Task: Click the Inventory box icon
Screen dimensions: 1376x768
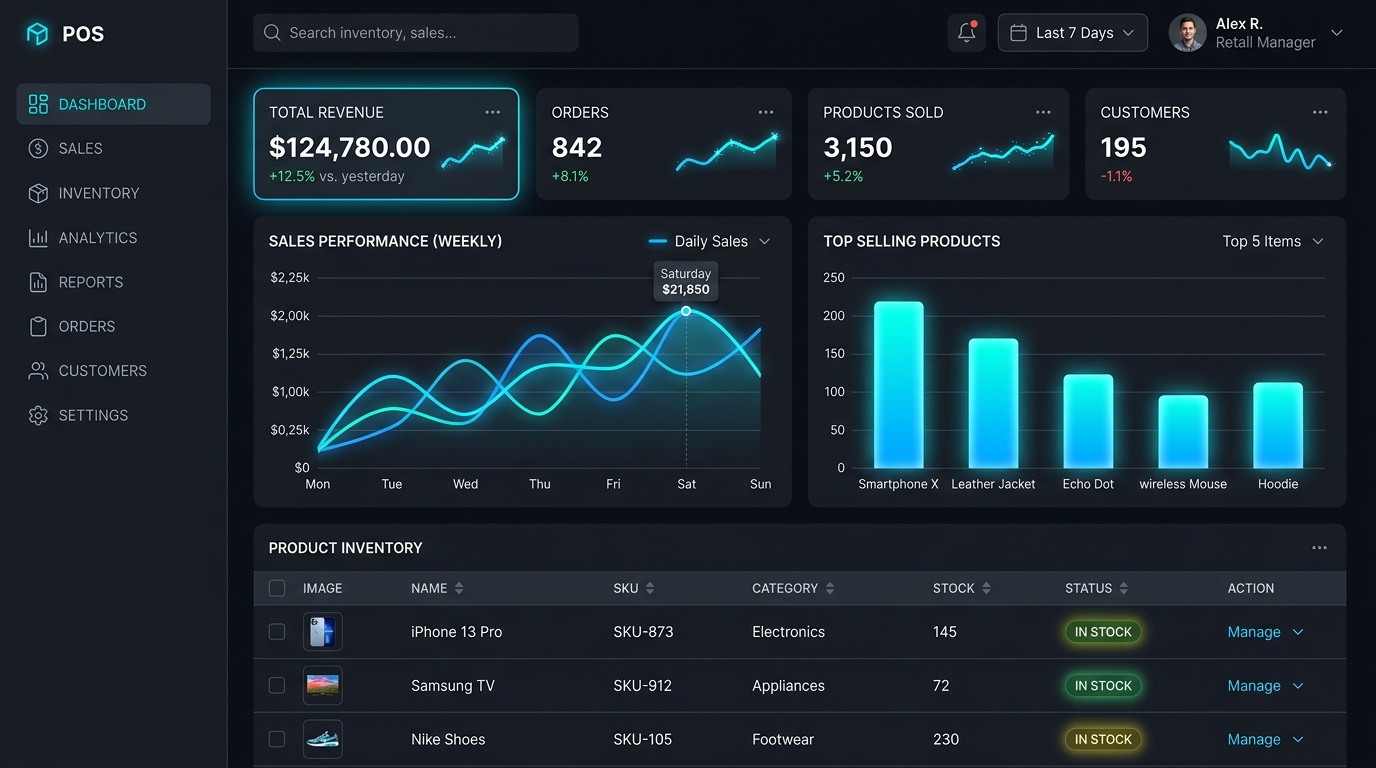Action: 38,193
